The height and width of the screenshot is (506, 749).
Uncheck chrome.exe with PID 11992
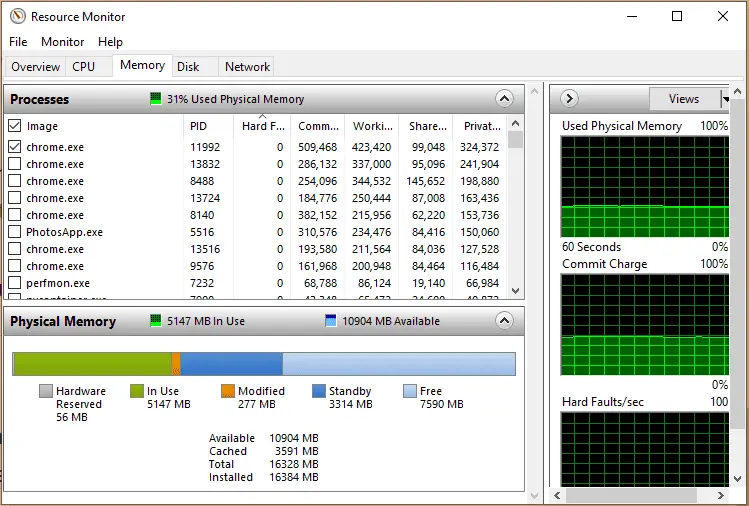coord(15,147)
